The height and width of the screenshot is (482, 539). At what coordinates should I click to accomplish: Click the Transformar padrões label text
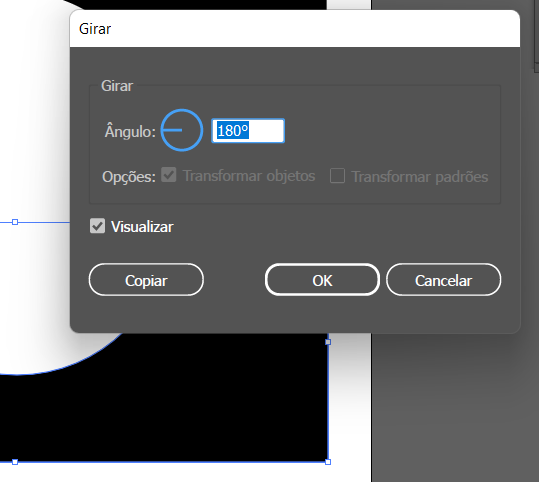pos(420,177)
